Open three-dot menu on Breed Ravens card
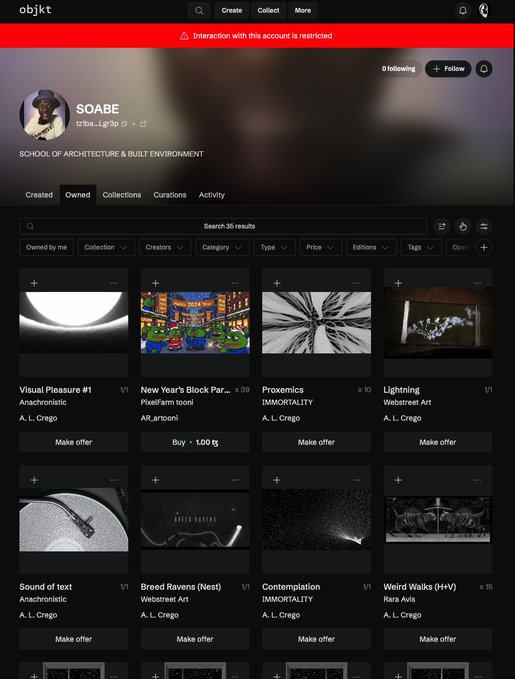 click(235, 480)
